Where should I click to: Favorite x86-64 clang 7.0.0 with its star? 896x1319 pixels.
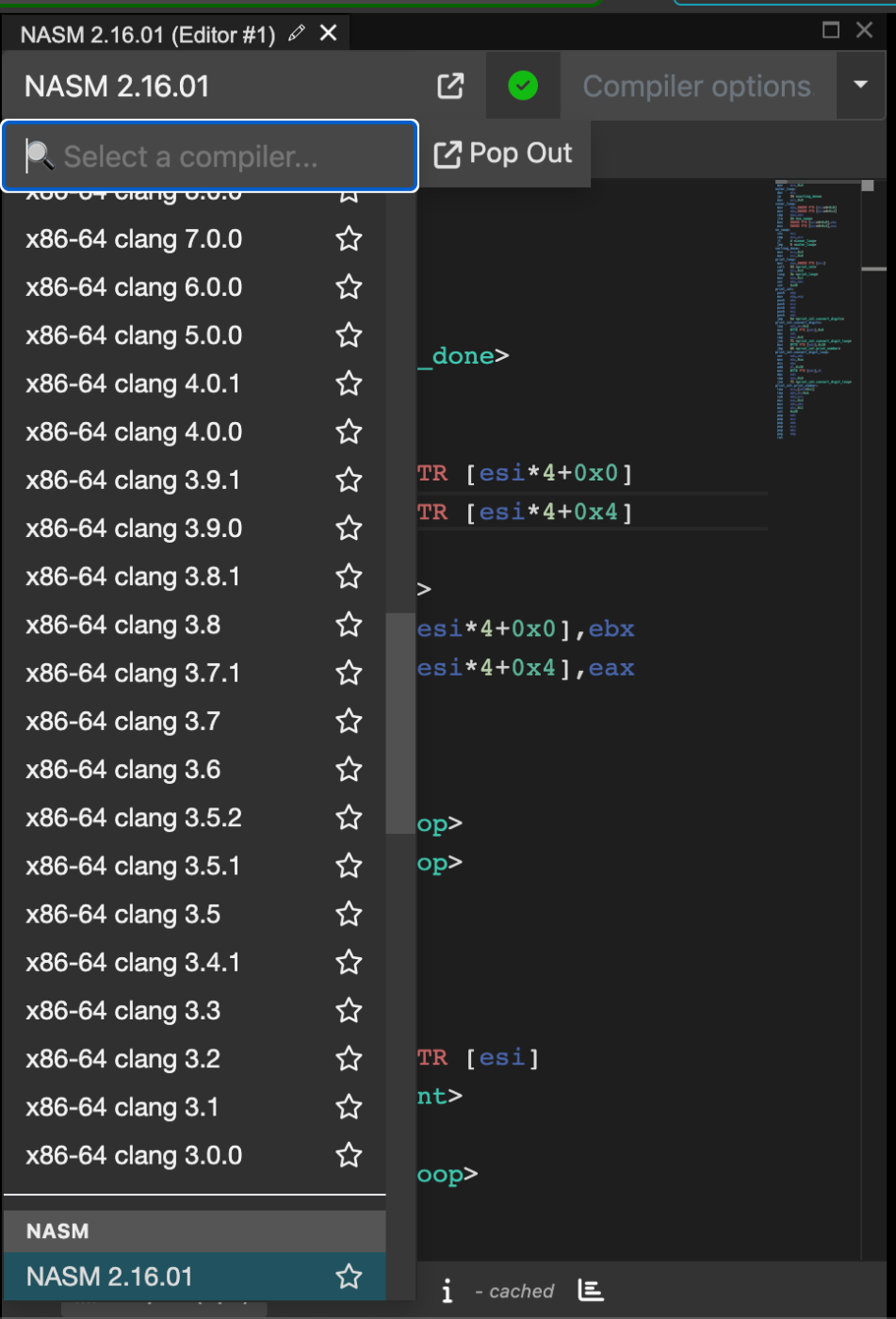349,239
